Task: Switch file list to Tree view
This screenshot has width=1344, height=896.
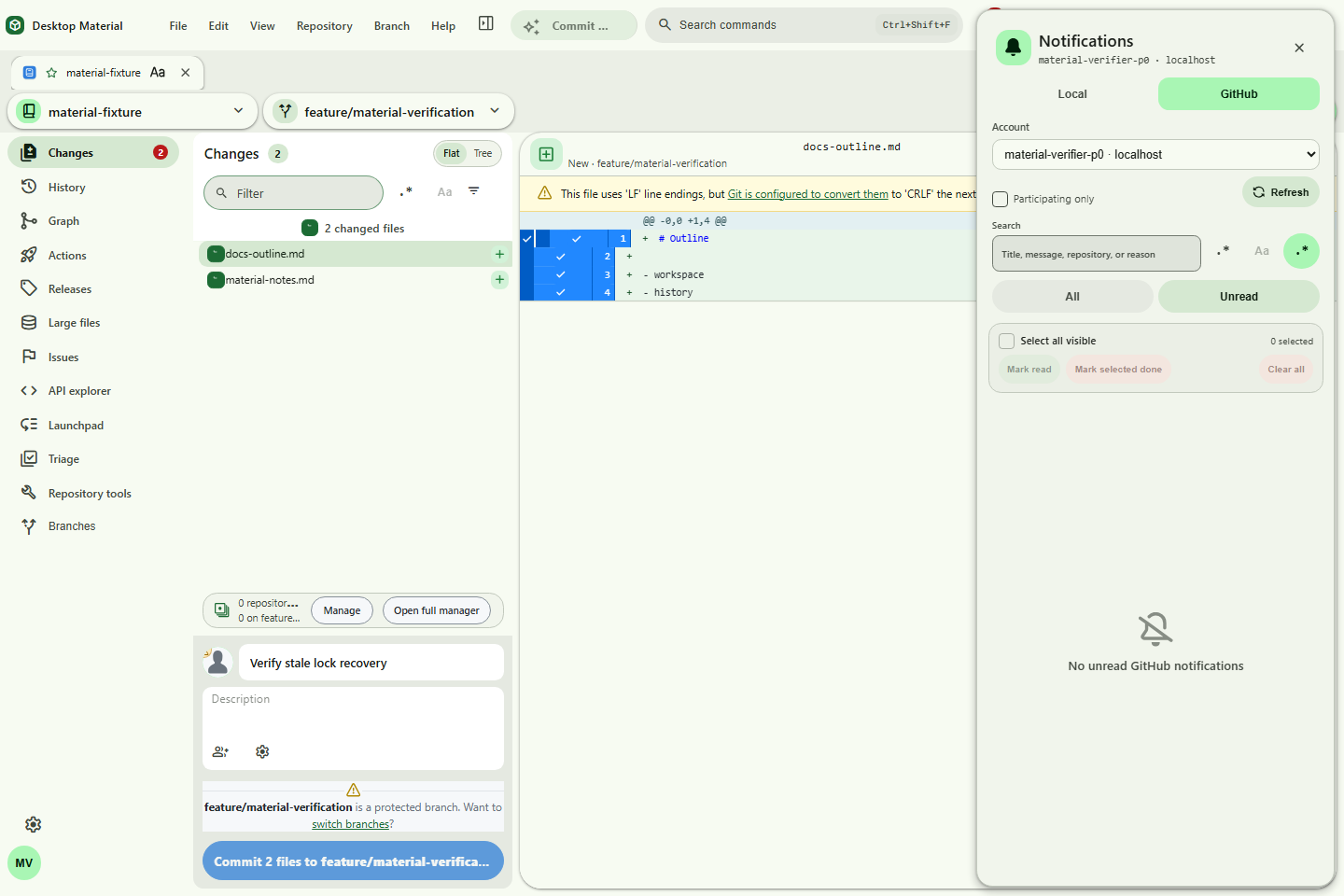Action: coord(483,154)
